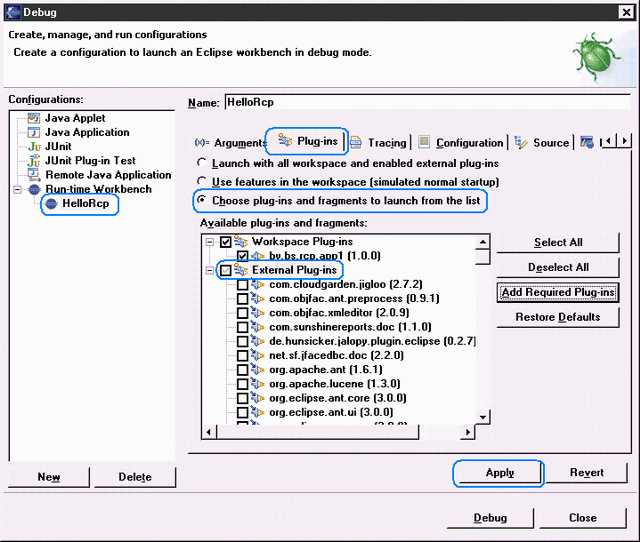Click the Source tab icon
The image size is (640, 542).
tap(521, 142)
